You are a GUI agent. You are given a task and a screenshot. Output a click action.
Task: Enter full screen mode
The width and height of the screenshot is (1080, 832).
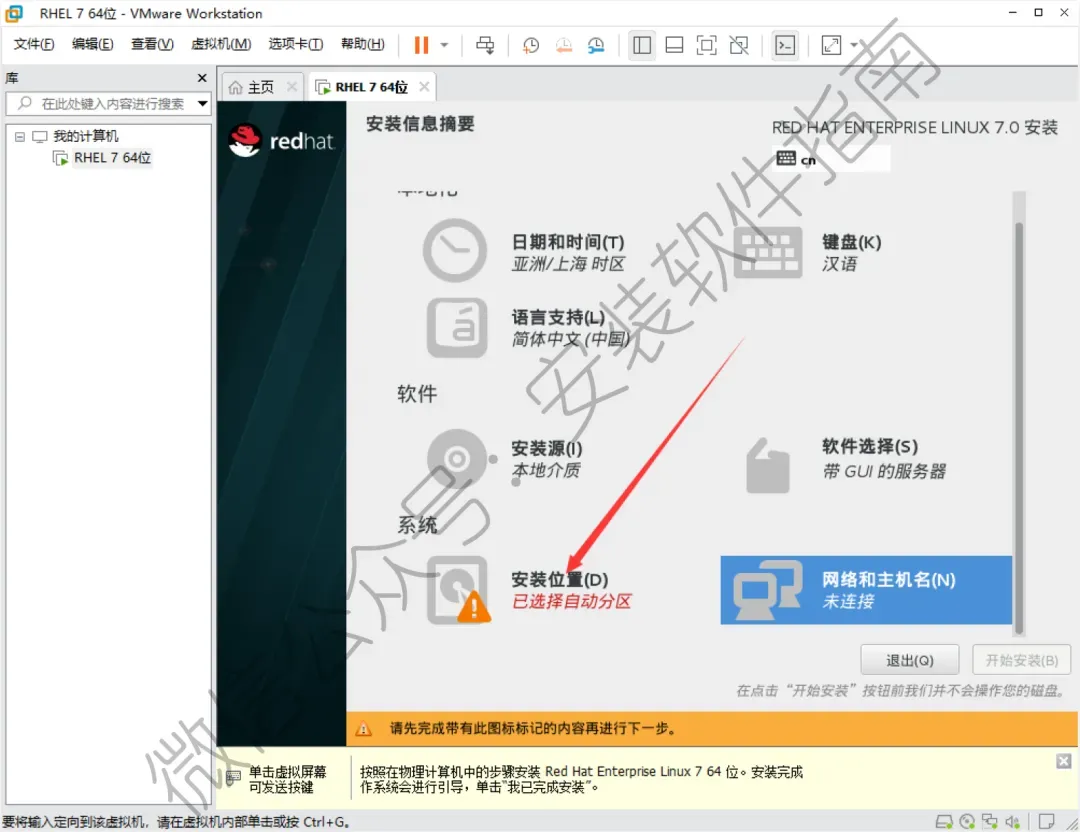[707, 45]
